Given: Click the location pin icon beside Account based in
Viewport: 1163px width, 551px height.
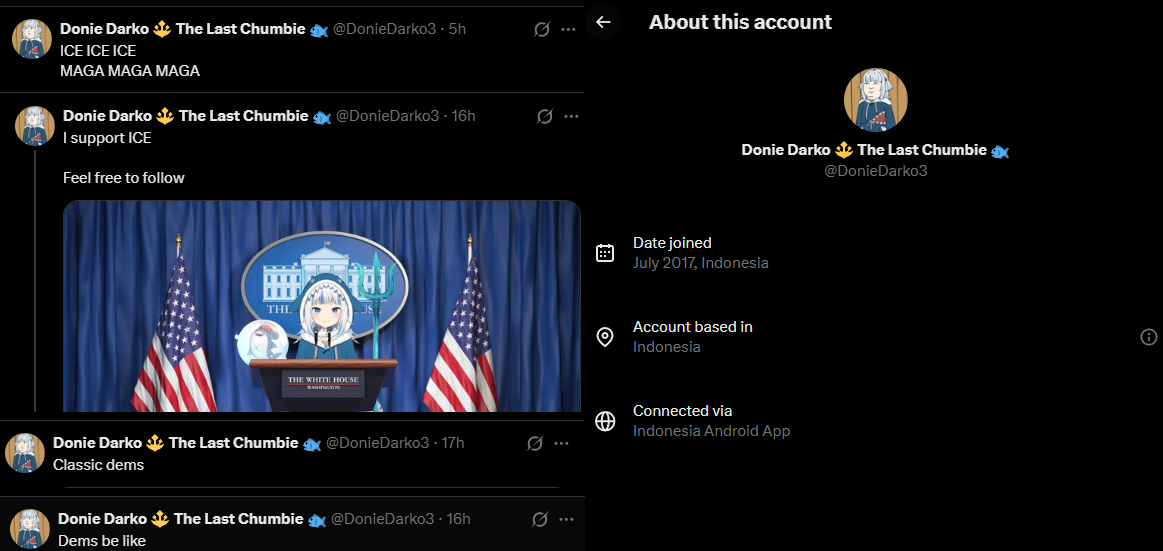Looking at the screenshot, I should pyautogui.click(x=605, y=337).
